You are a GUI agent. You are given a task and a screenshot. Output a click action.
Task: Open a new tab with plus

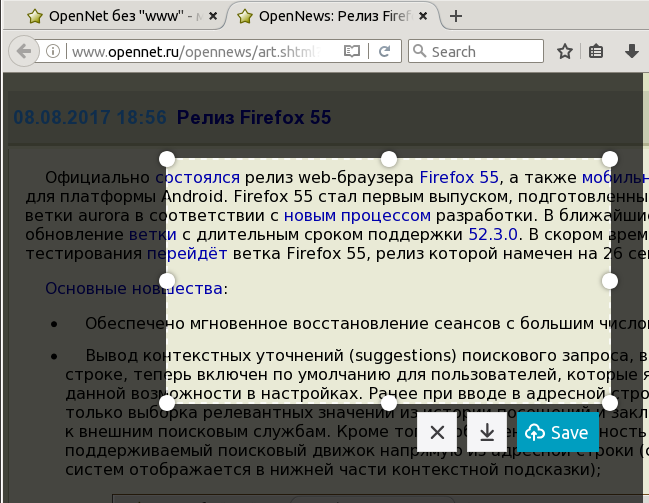pyautogui.click(x=456, y=16)
